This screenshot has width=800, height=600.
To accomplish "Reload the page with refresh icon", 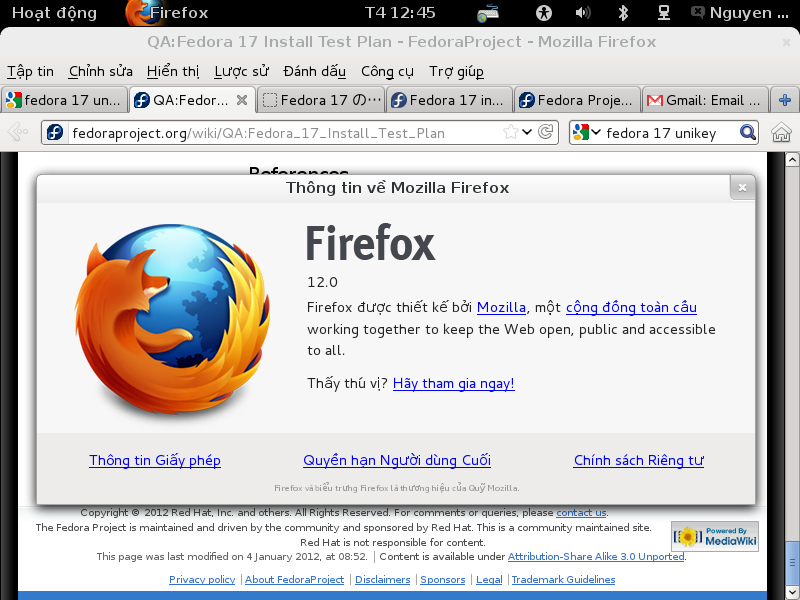I will click(545, 133).
